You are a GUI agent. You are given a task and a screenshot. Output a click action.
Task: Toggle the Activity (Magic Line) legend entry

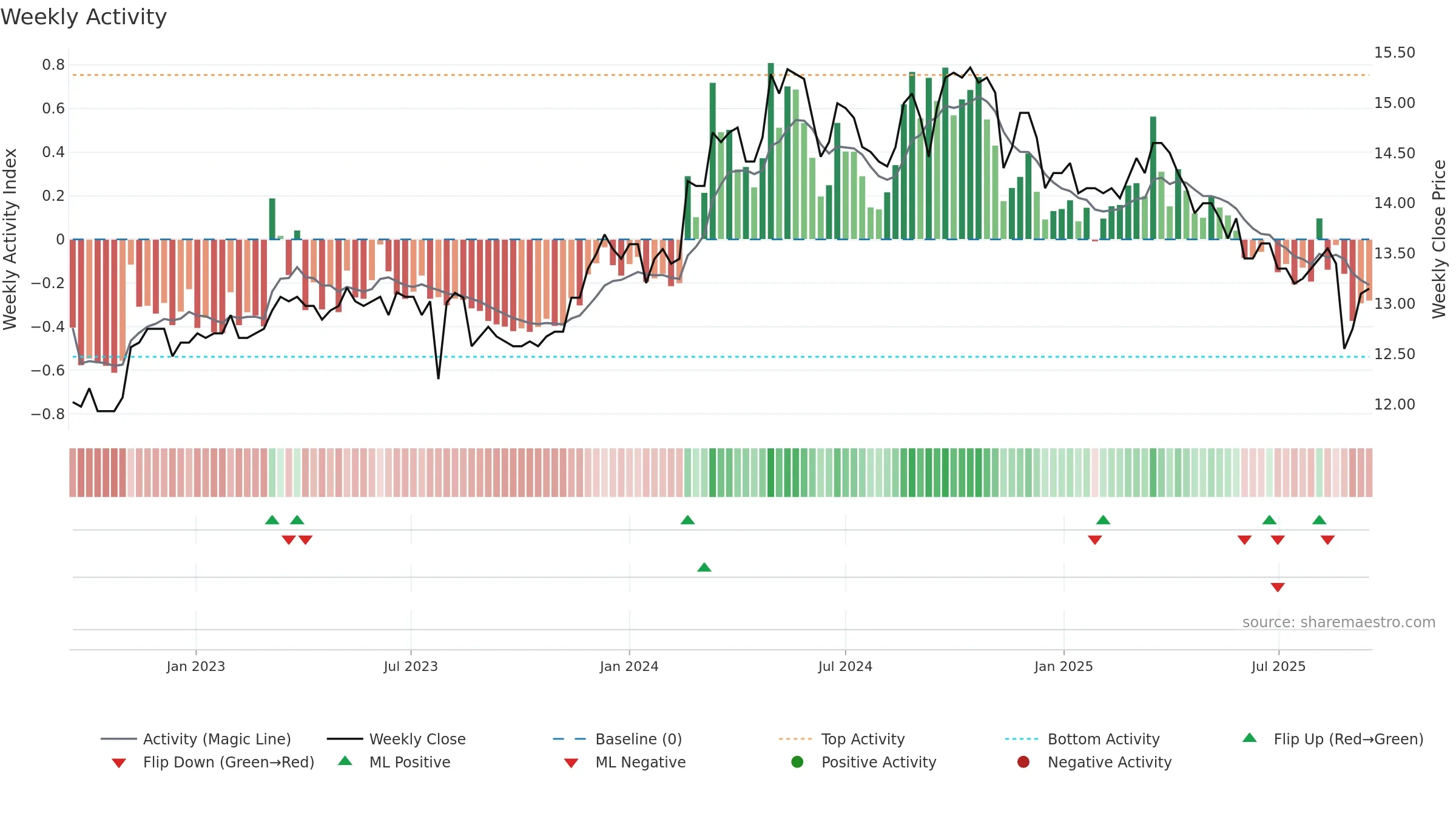pyautogui.click(x=196, y=739)
